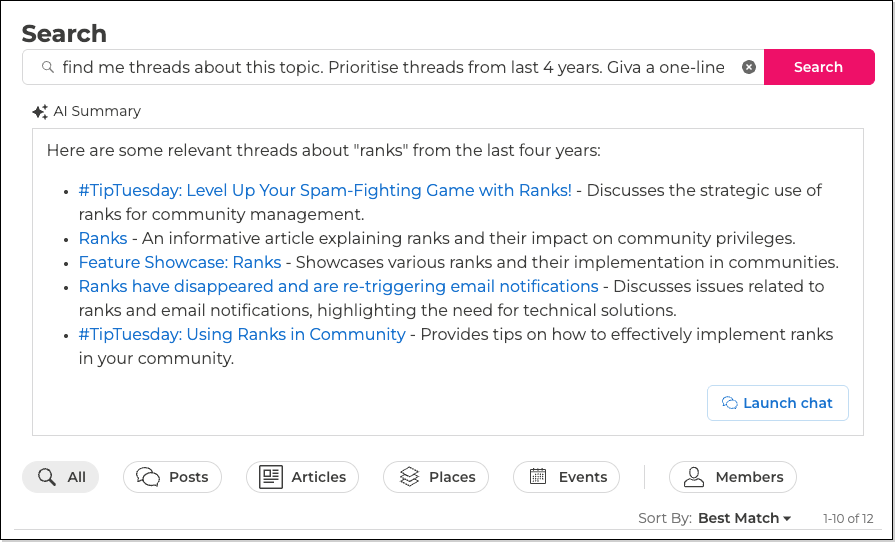The height and width of the screenshot is (542, 895).
Task: Clear the search query with X icon
Action: [749, 67]
